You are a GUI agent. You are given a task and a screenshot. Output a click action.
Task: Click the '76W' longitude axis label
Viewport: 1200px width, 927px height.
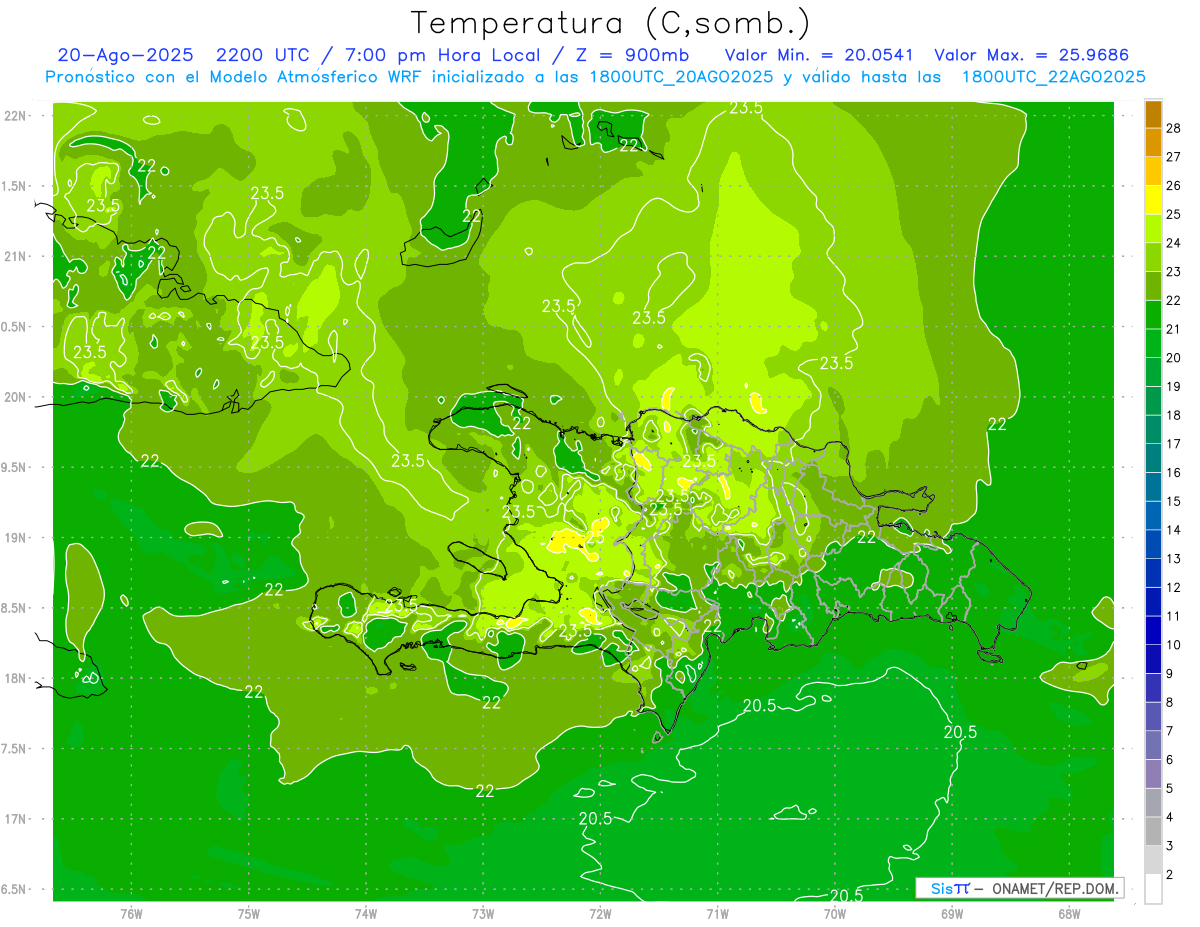[131, 914]
